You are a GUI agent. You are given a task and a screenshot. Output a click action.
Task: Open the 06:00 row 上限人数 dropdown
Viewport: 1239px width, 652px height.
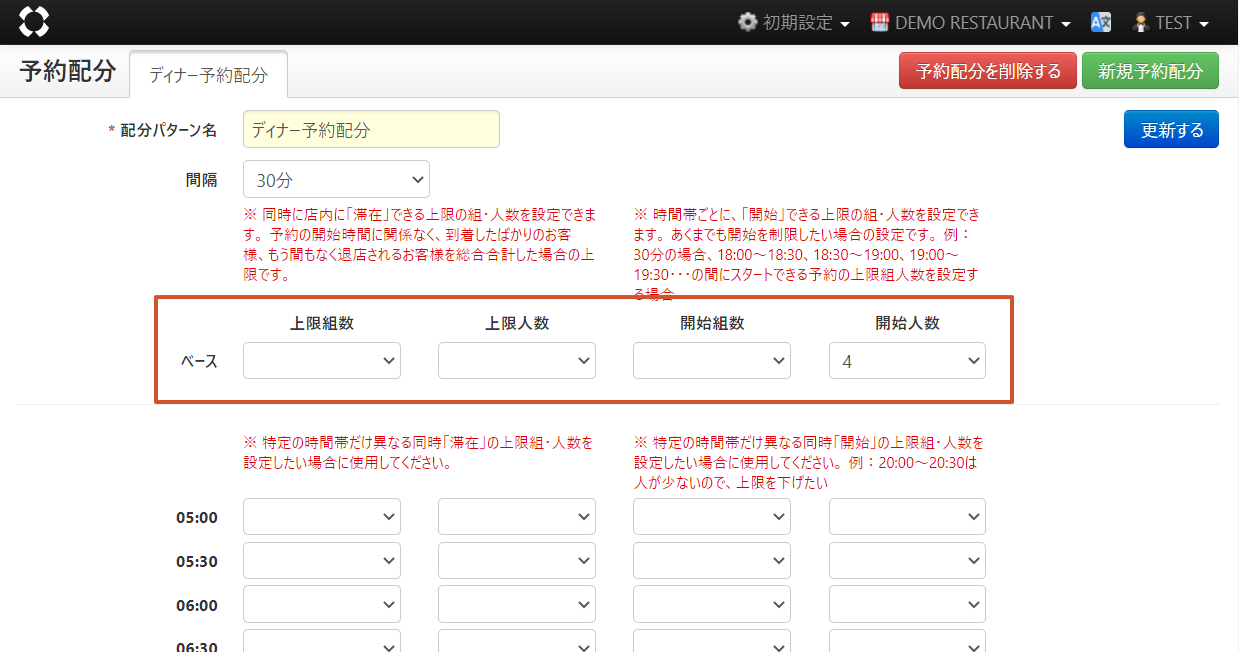point(517,604)
